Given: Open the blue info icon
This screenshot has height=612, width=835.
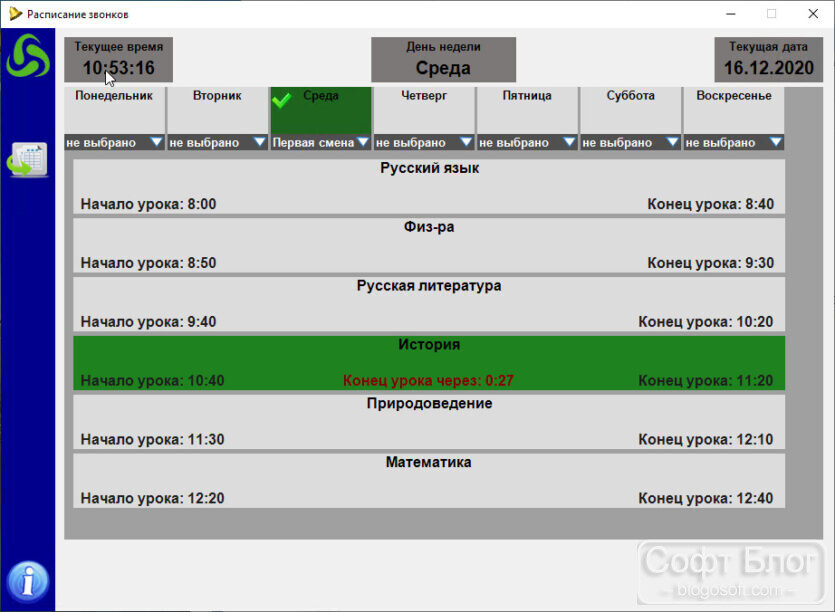Looking at the screenshot, I should (x=28, y=581).
